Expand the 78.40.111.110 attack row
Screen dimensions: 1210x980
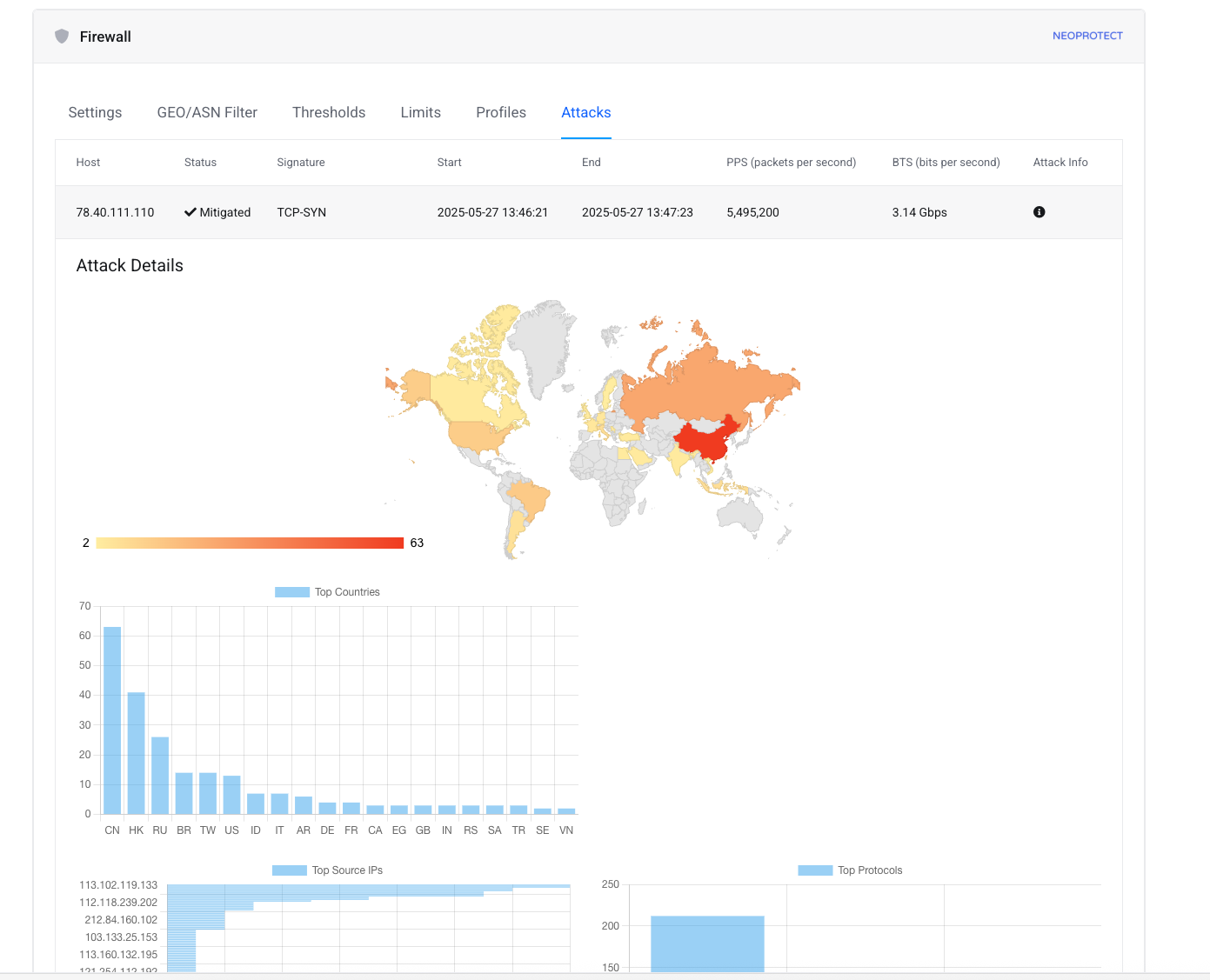click(x=589, y=212)
